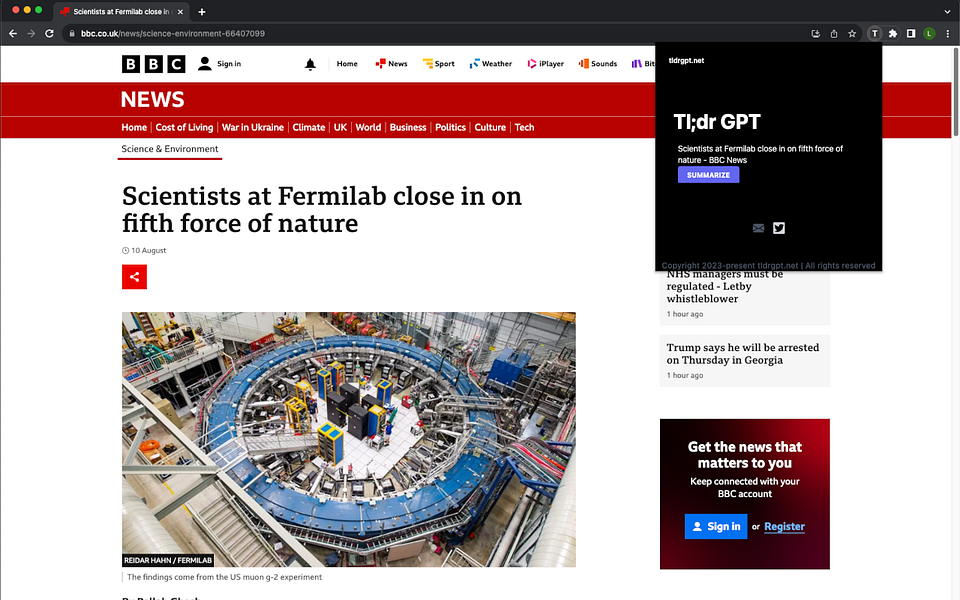Viewport: 960px width, 600px height.
Task: Click the NEWS banner title
Action: [x=152, y=99]
